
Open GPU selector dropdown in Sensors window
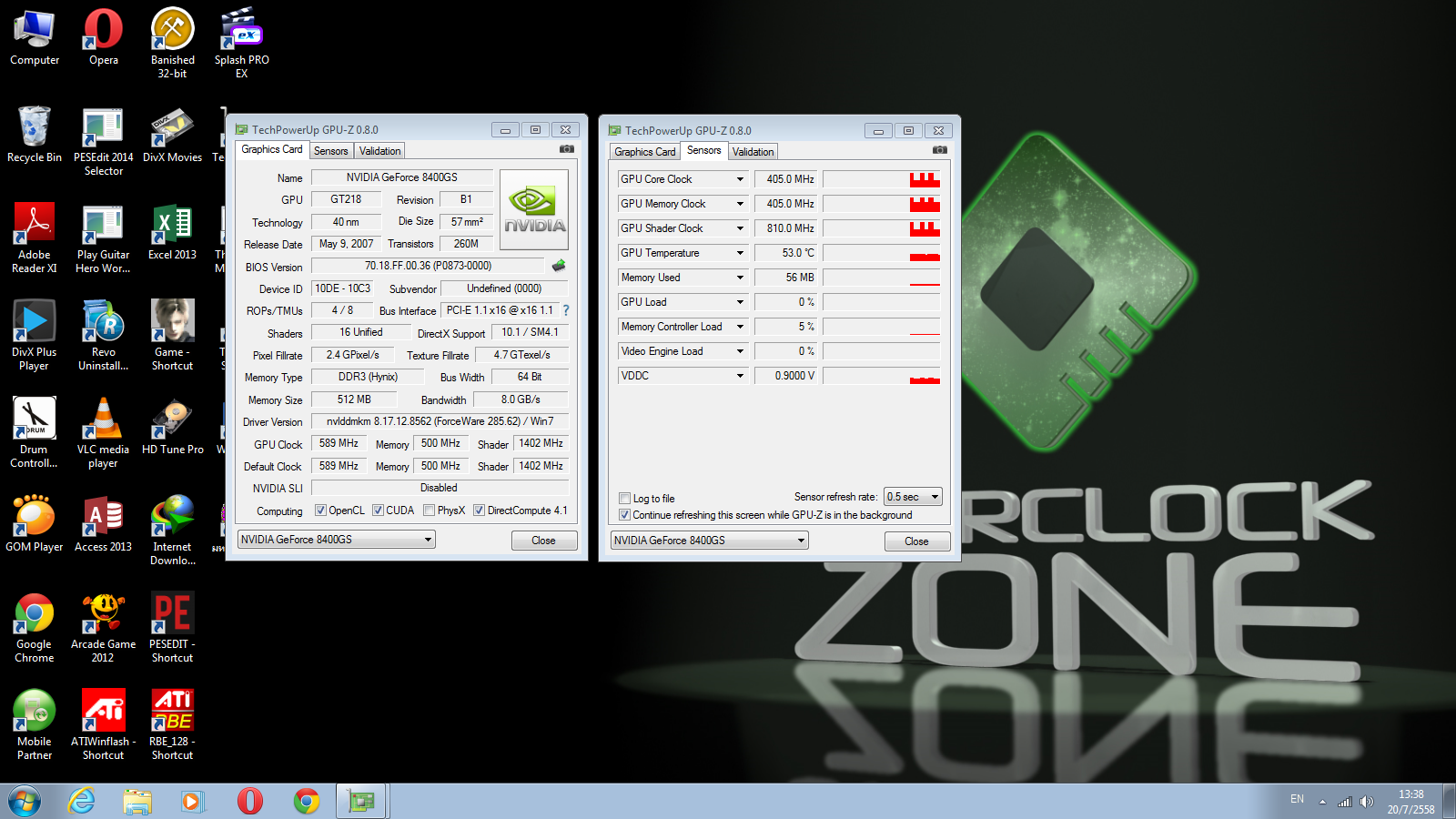click(709, 541)
